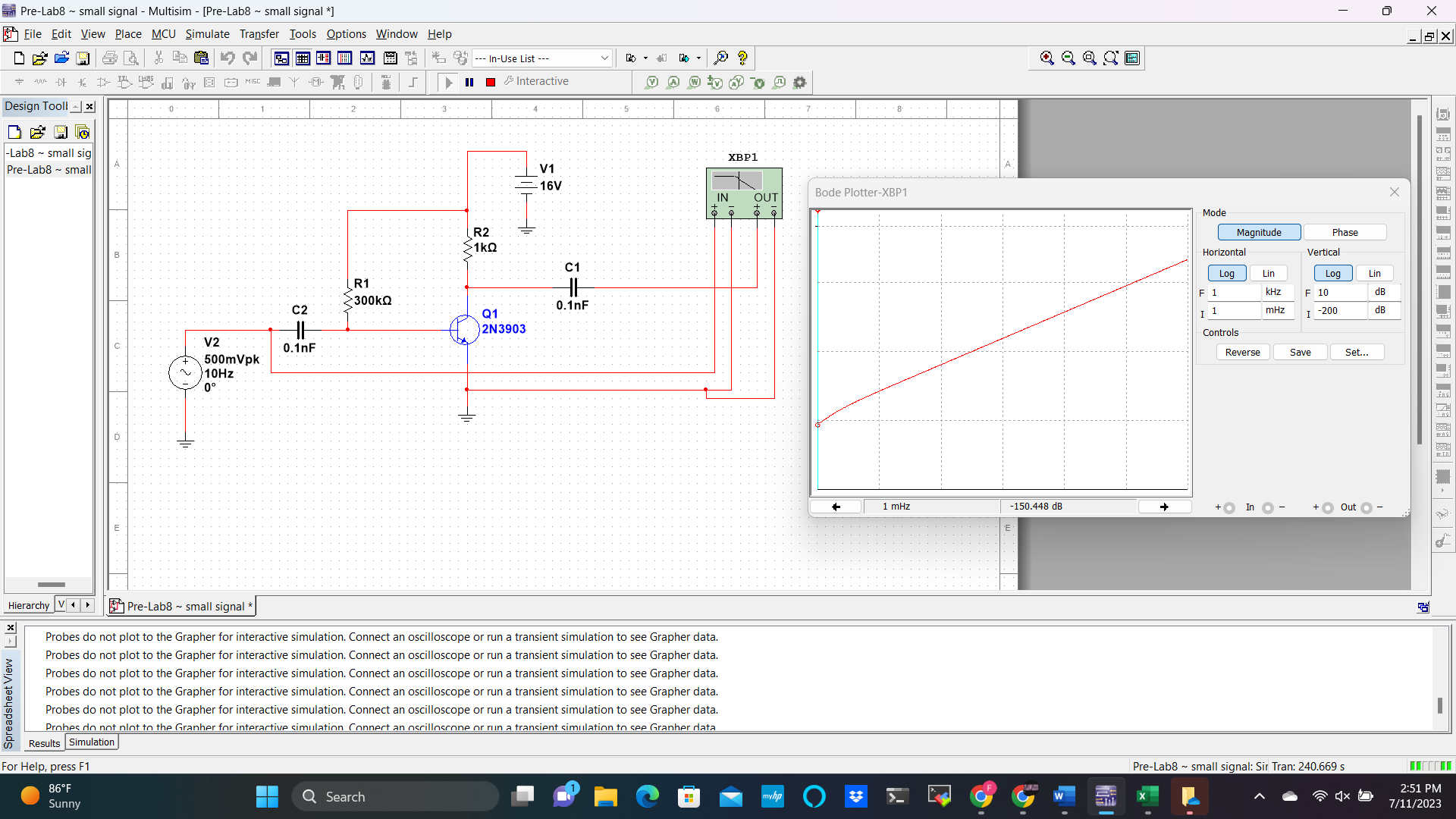Screen dimensions: 1456x819
Task: Click the initial frequency input field
Action: point(1235,311)
